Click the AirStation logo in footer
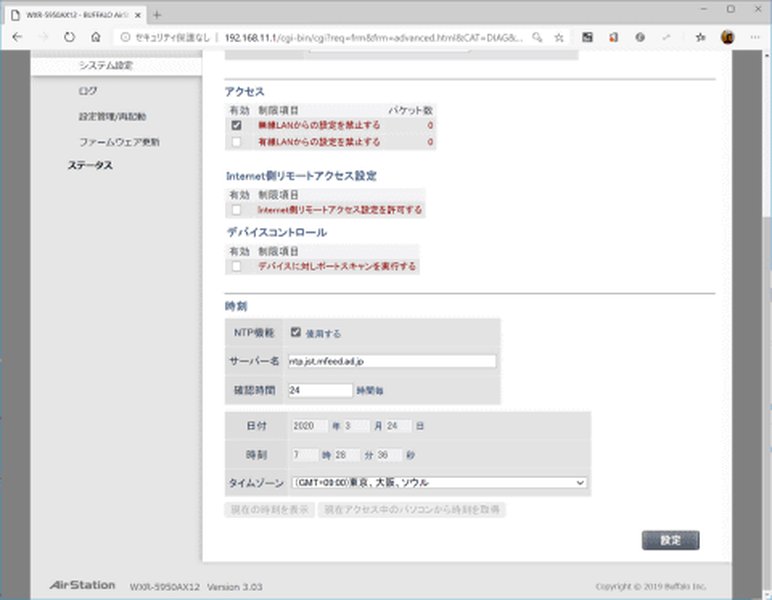The width and height of the screenshot is (772, 600). tap(82, 585)
